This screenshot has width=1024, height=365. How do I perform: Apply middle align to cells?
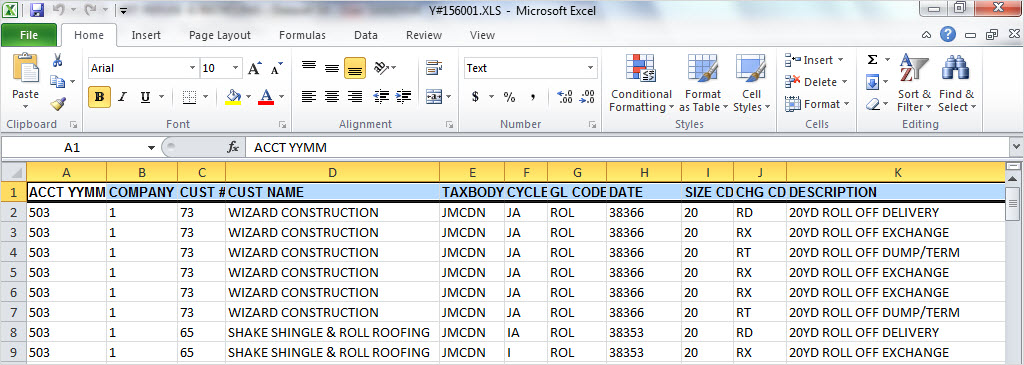[332, 68]
